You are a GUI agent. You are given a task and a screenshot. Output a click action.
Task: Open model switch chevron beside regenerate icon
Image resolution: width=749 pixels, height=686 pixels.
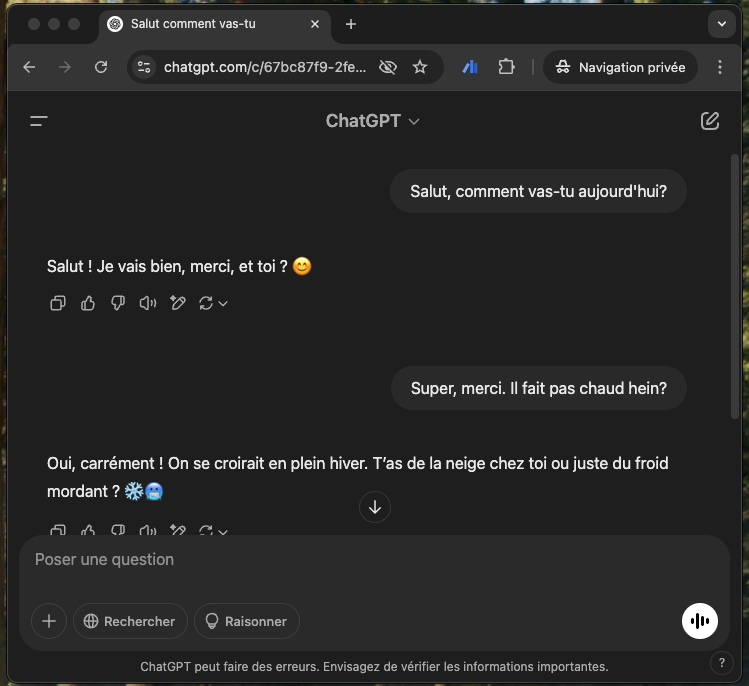pos(223,303)
